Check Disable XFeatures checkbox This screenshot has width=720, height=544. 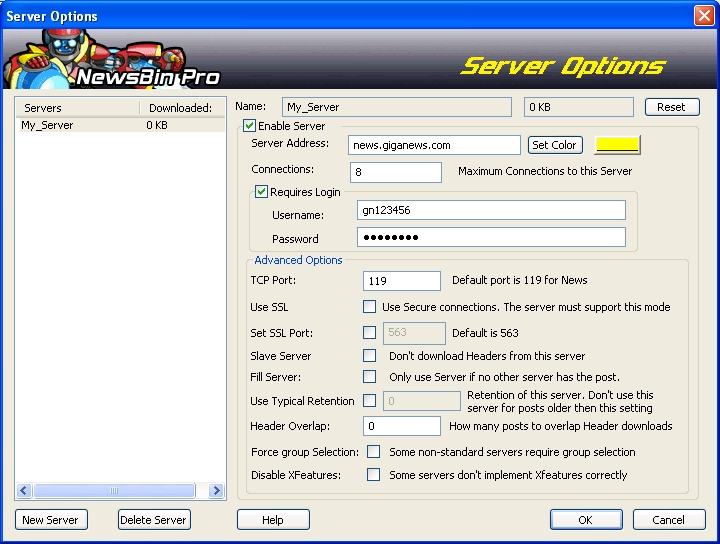(x=373, y=475)
